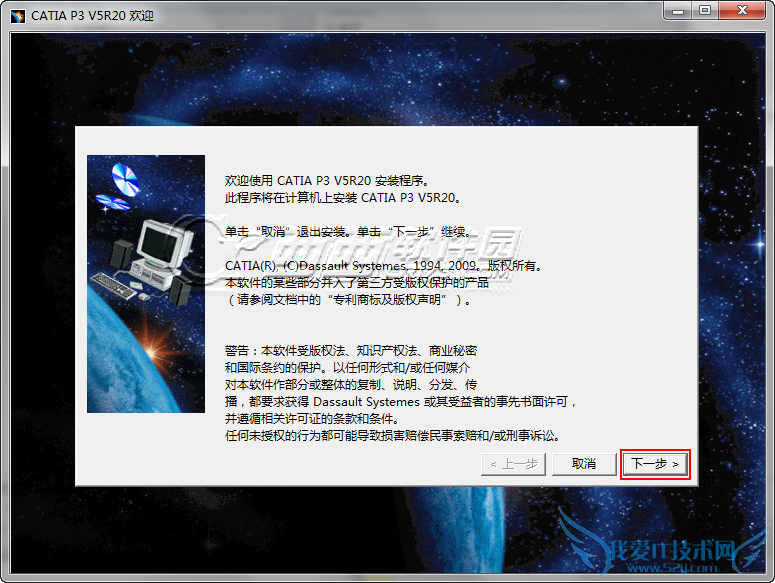Image resolution: width=775 pixels, height=583 pixels.
Task: Minimize the CATIA P3 V5R20 window
Action: (678, 11)
